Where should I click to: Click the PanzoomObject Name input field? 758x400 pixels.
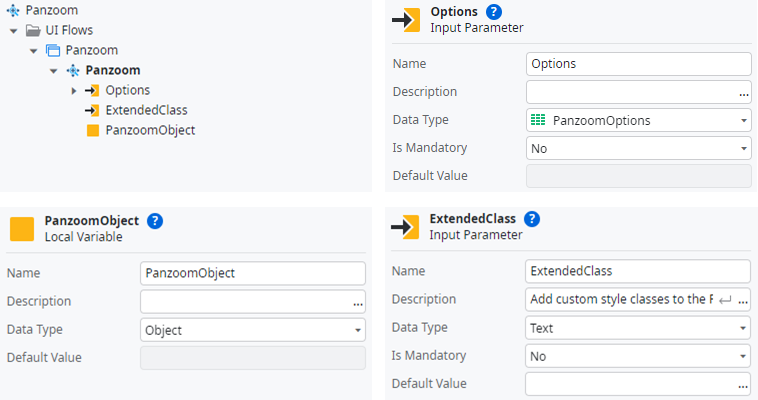coord(253,273)
